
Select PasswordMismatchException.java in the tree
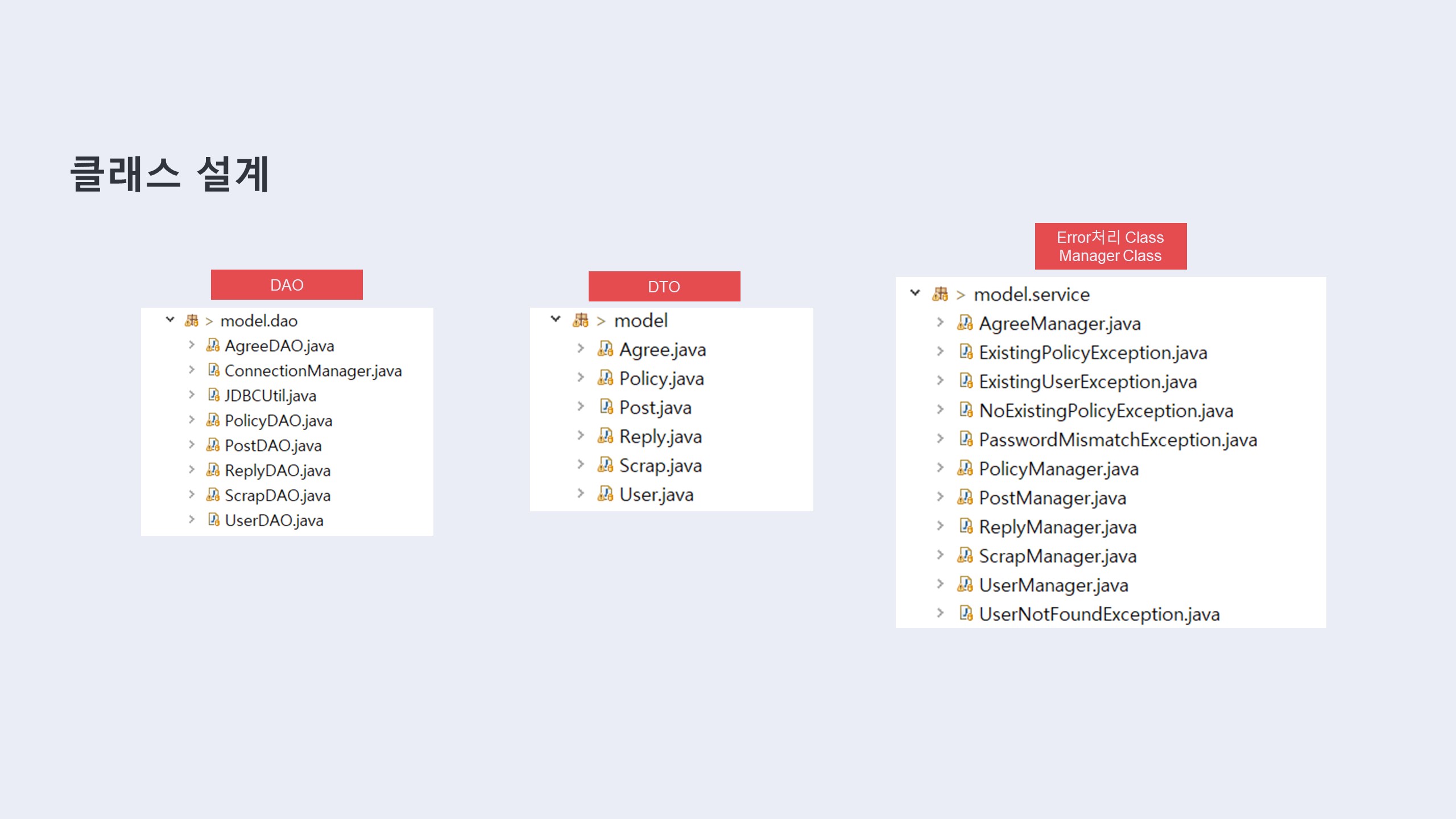pyautogui.click(x=1118, y=440)
